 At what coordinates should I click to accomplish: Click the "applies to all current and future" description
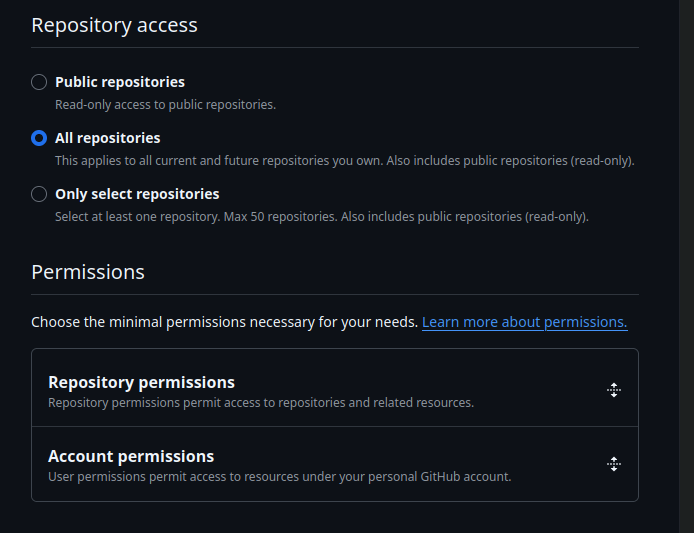tap(344, 160)
